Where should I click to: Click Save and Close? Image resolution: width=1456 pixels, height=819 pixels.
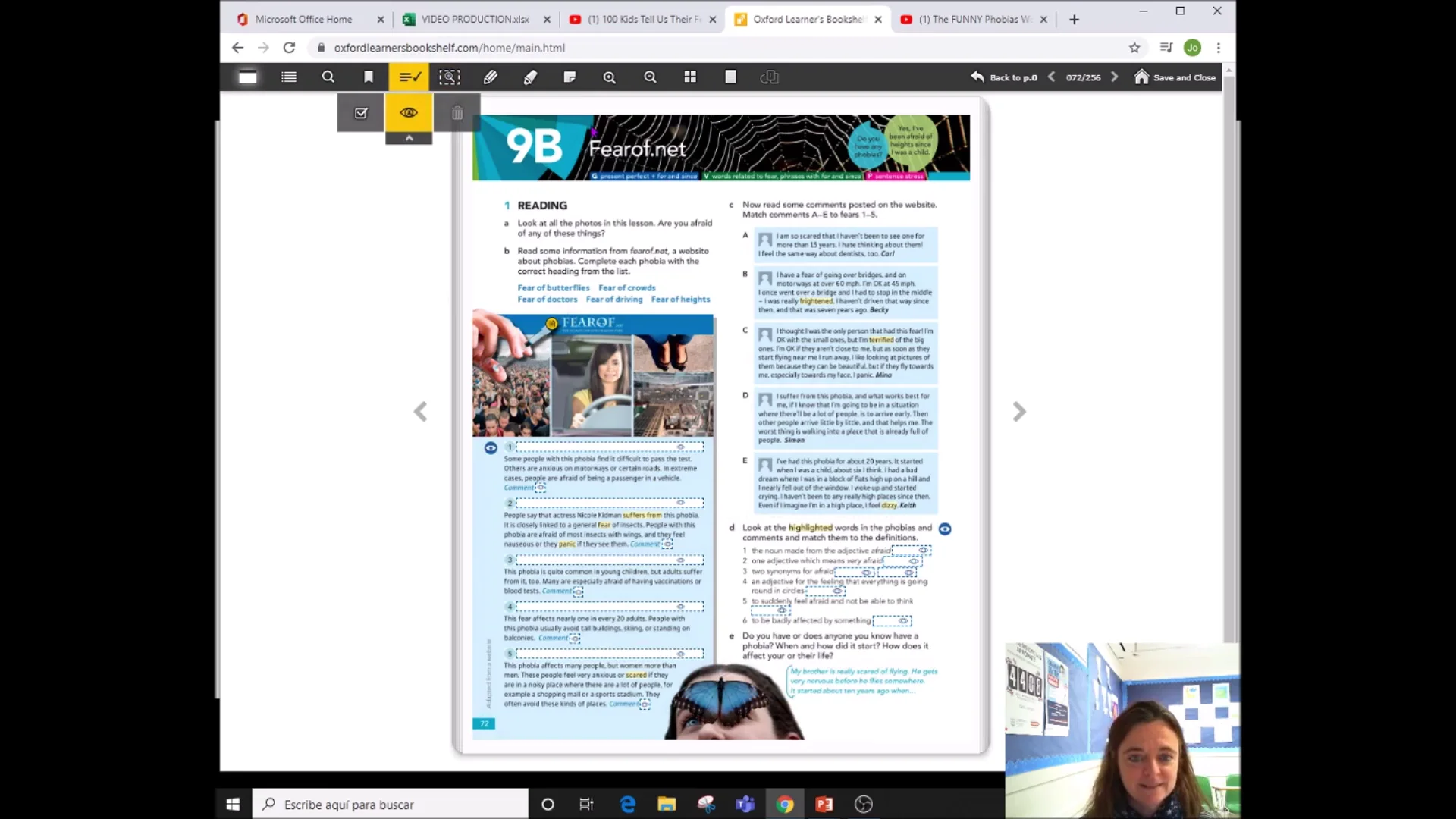1175,77
